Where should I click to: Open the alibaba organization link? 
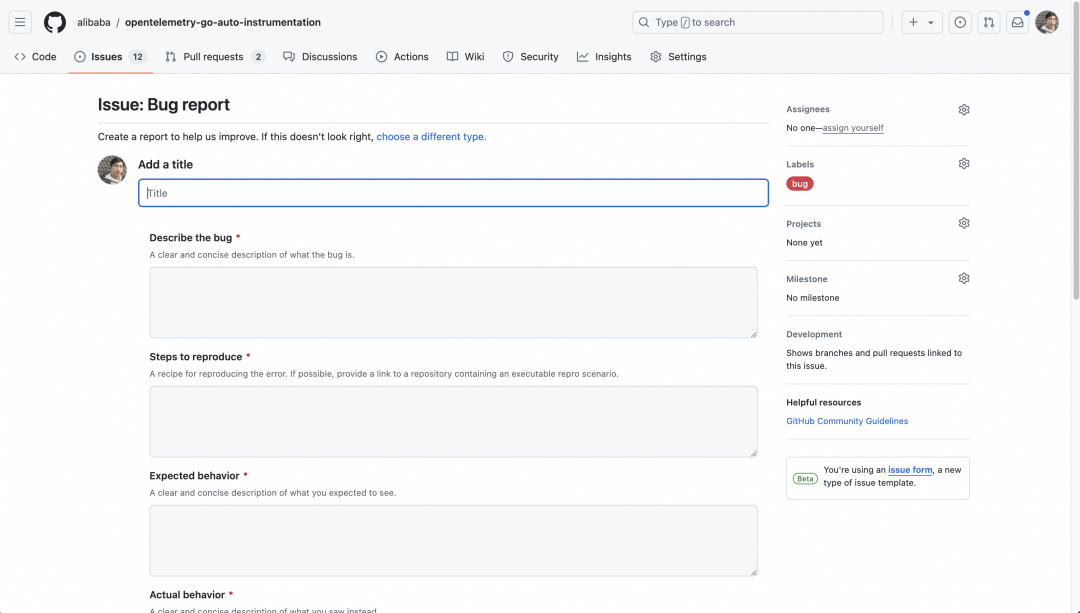click(x=94, y=22)
